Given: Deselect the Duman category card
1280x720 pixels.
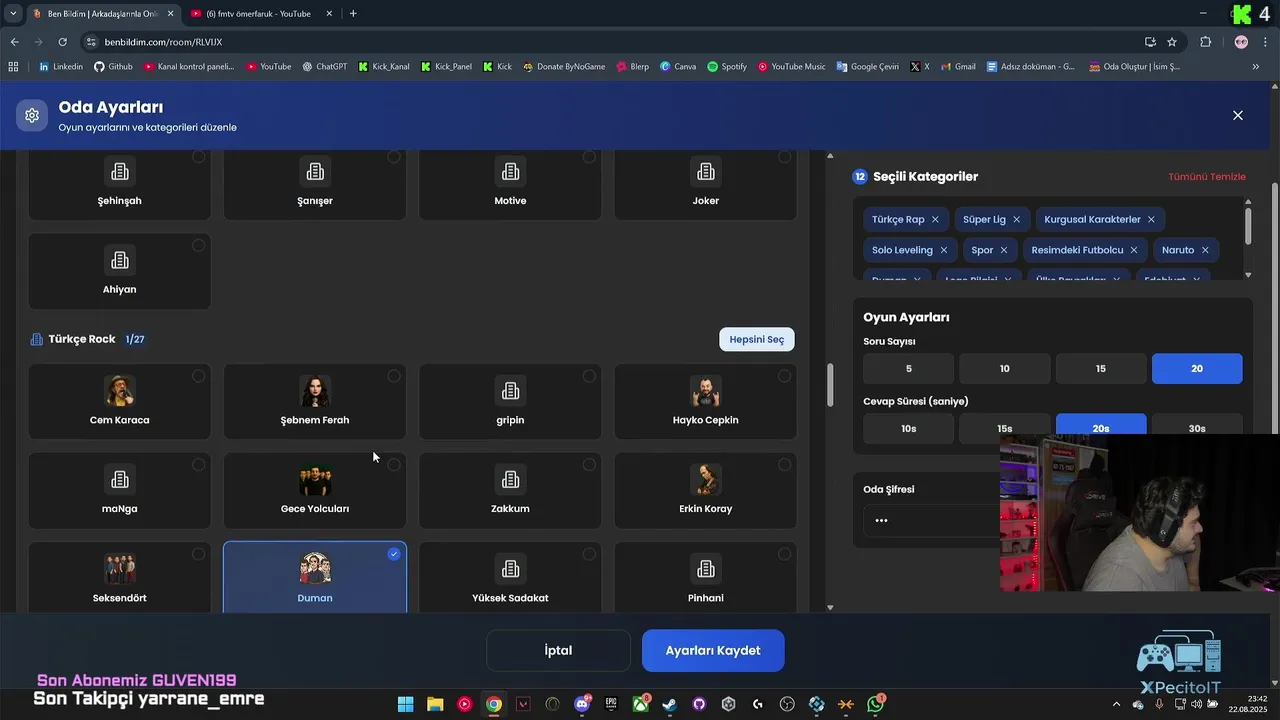Looking at the screenshot, I should click(315, 577).
